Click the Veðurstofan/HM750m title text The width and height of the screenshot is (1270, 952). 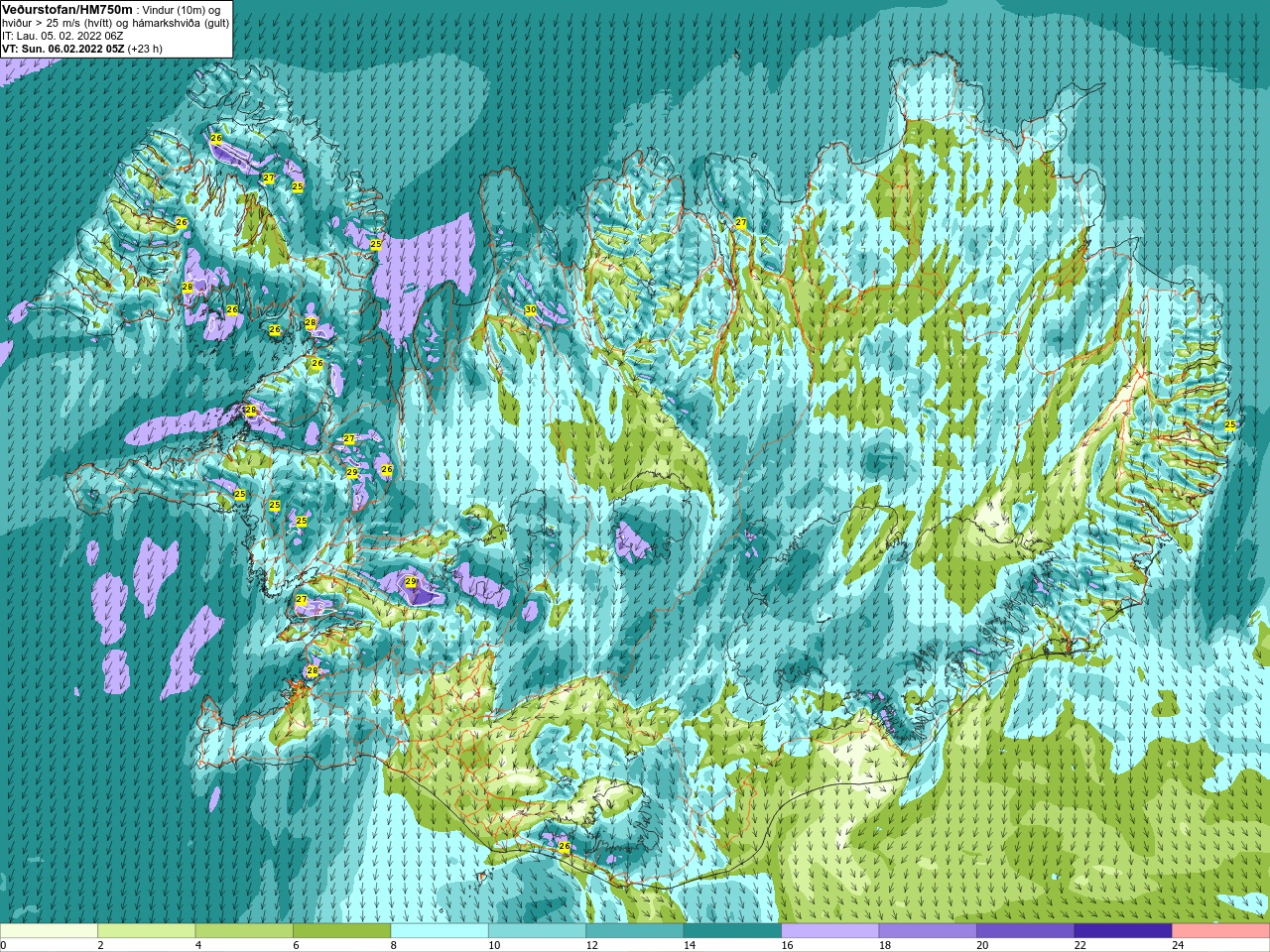click(67, 9)
